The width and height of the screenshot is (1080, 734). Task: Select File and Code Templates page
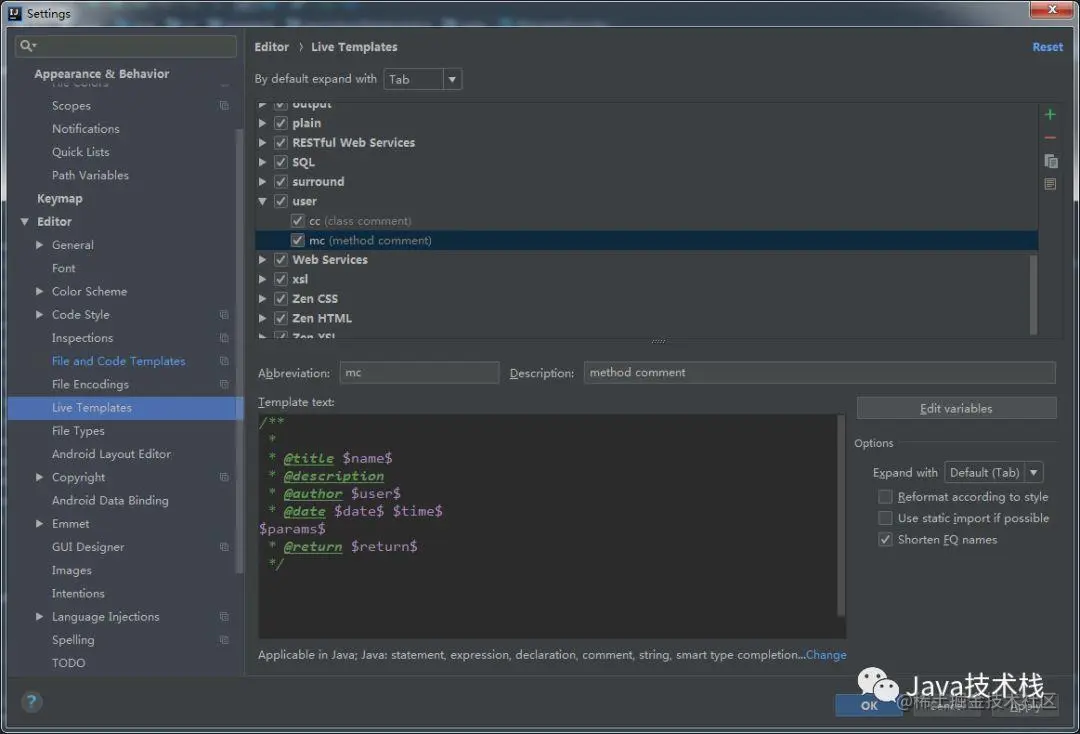pos(118,361)
